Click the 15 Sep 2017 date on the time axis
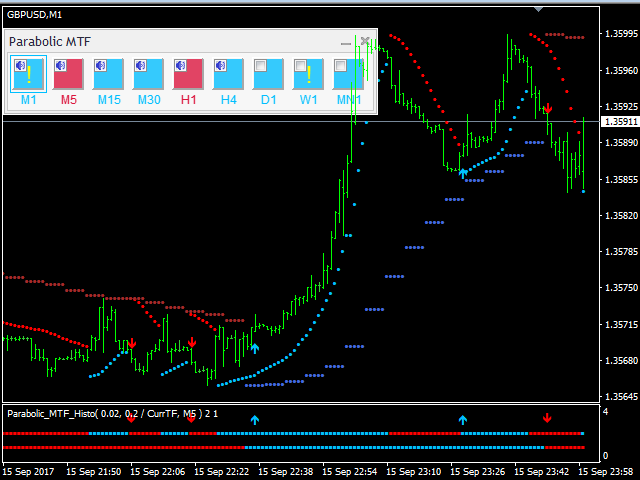Screen dimensions: 640x480 point(28,472)
